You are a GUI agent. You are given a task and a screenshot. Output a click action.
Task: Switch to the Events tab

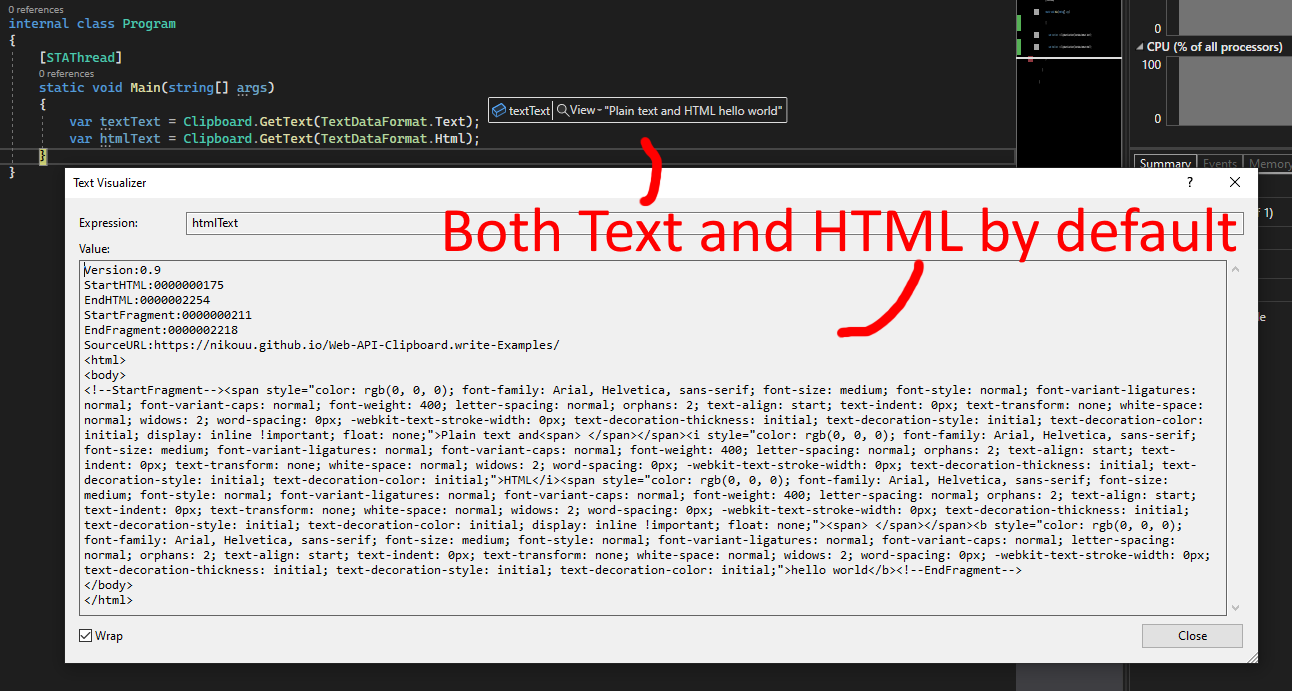coord(1220,163)
